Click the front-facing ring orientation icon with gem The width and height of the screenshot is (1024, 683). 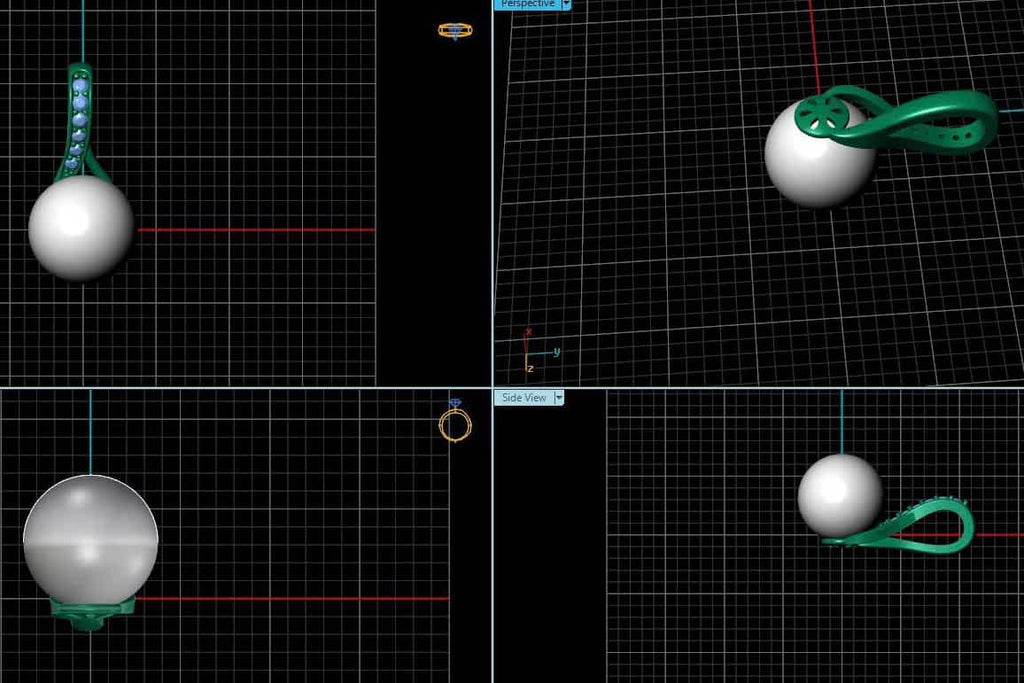pyautogui.click(x=455, y=420)
